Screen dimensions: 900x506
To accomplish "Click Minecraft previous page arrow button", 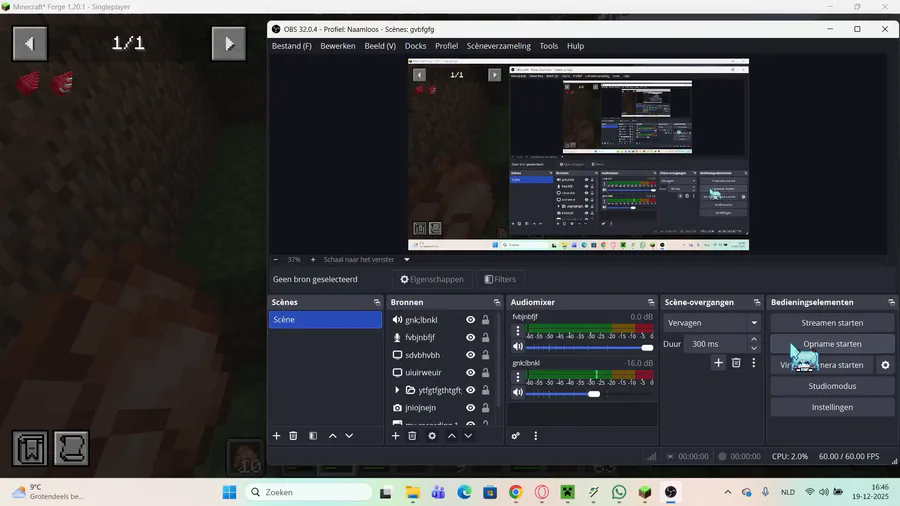I will 30,44.
